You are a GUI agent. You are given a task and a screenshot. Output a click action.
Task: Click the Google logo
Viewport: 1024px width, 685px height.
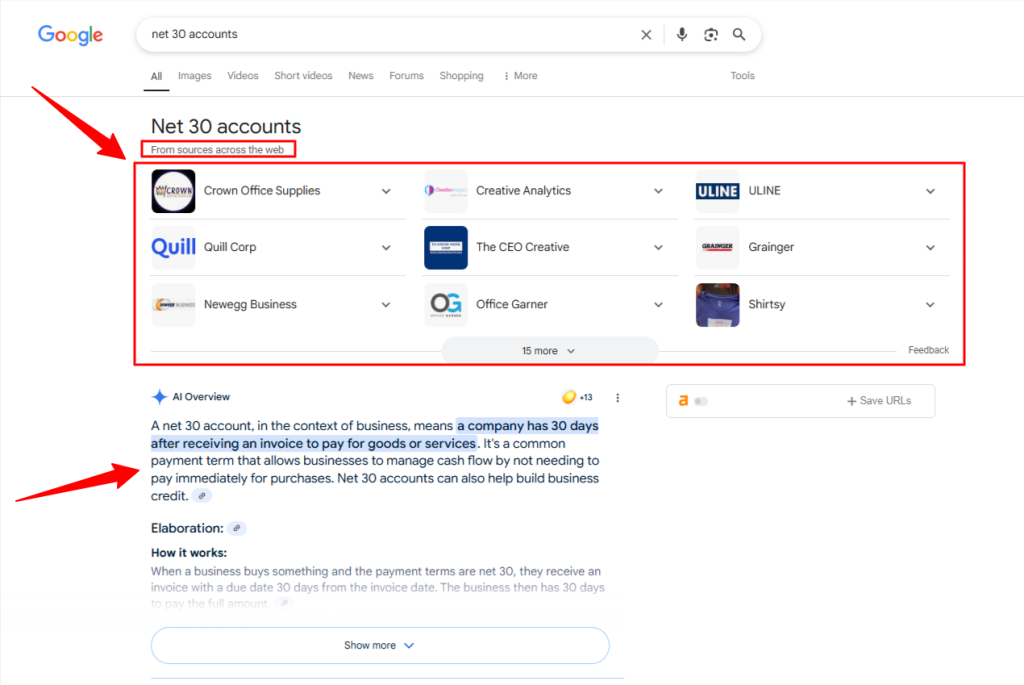tap(70, 35)
